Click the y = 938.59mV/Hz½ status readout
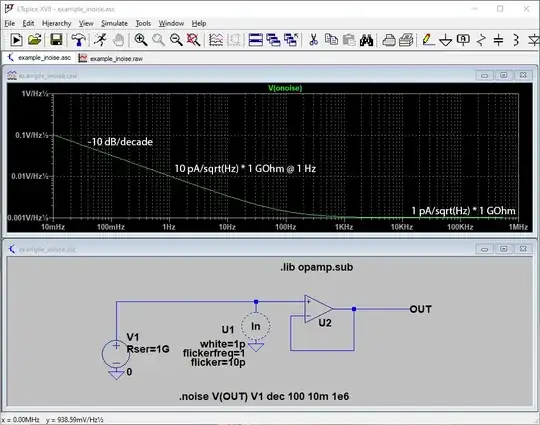540x425 pixels. (74, 420)
